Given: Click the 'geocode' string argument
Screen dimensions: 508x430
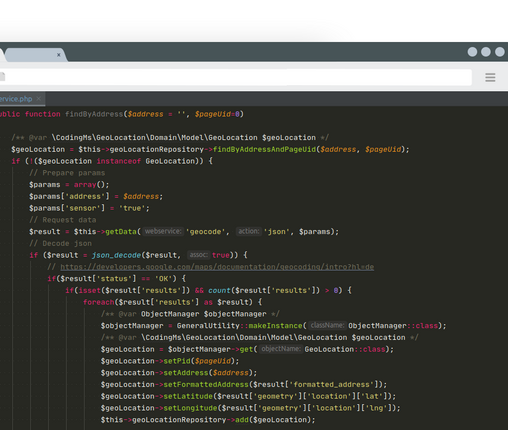Looking at the screenshot, I should [205, 232].
